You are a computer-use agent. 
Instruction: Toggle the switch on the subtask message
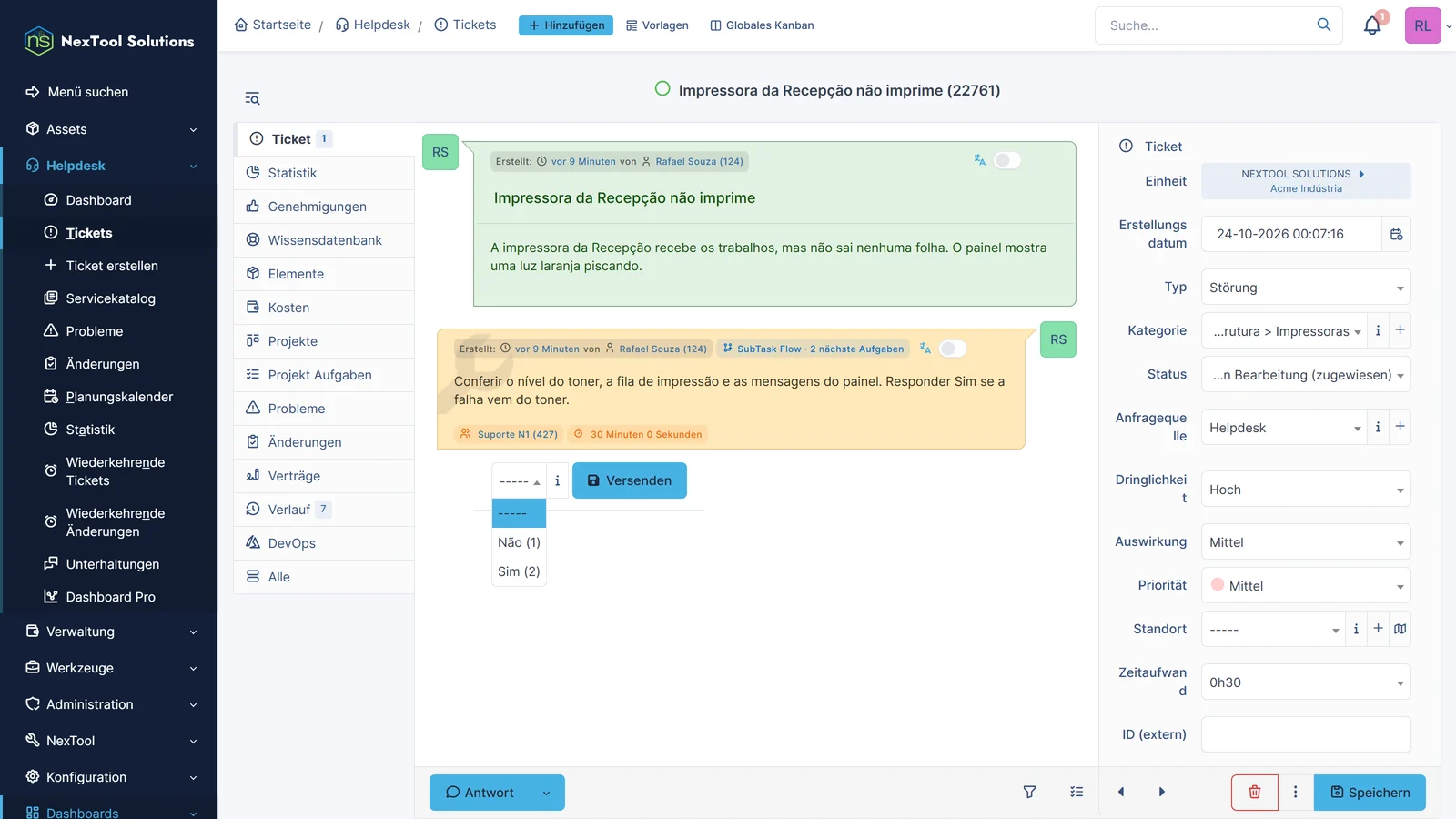pyautogui.click(x=953, y=349)
